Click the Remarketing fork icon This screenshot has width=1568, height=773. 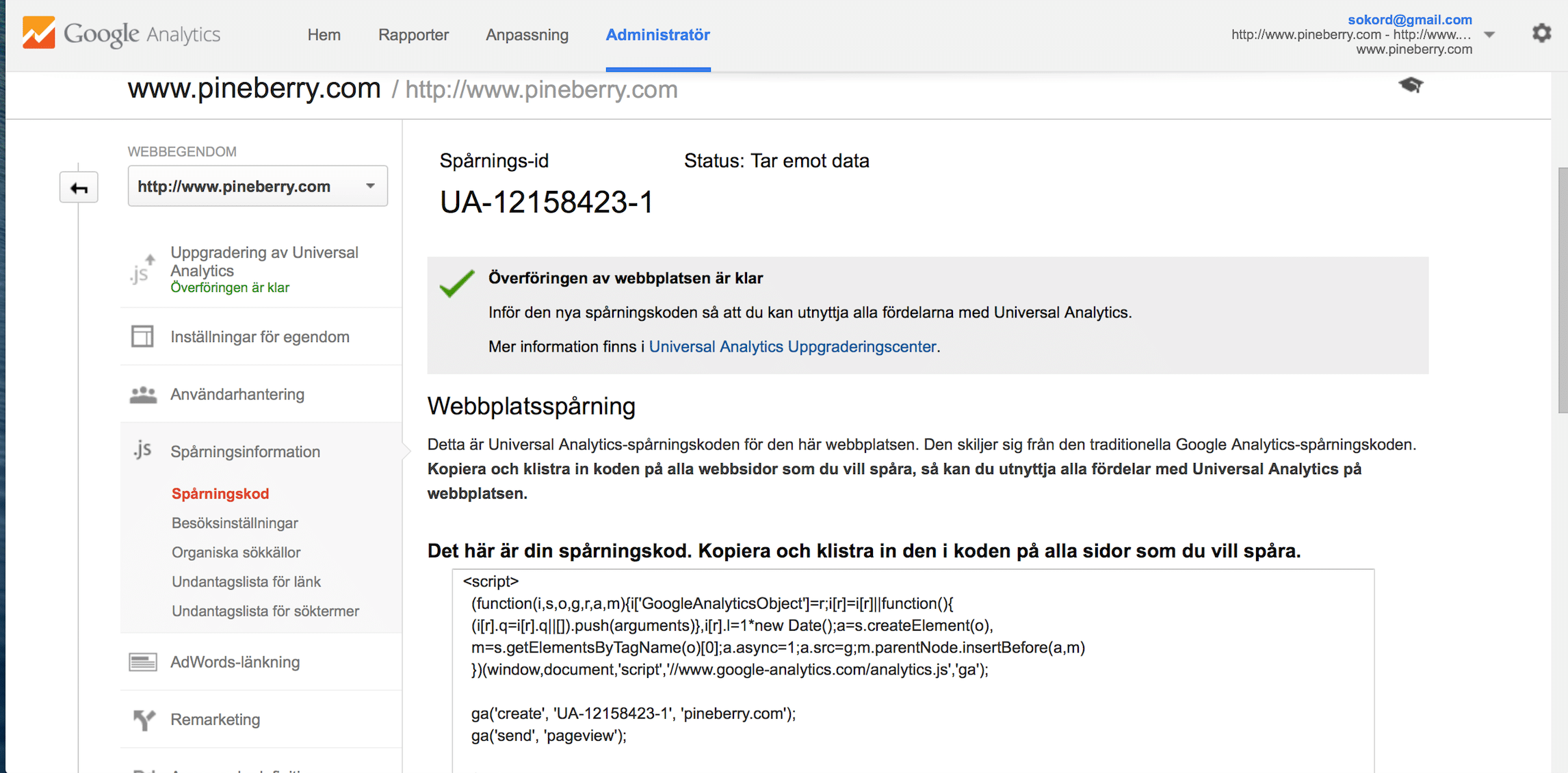(144, 720)
